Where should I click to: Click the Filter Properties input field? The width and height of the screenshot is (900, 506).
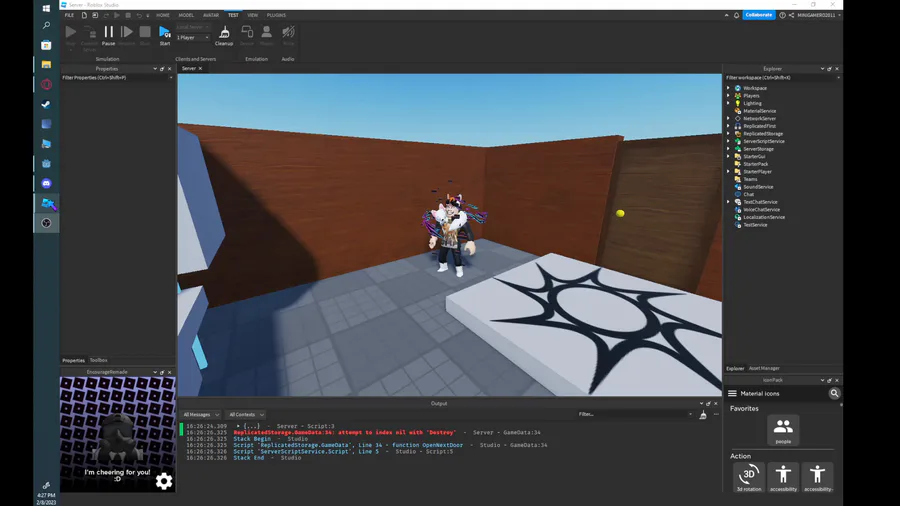(117, 77)
